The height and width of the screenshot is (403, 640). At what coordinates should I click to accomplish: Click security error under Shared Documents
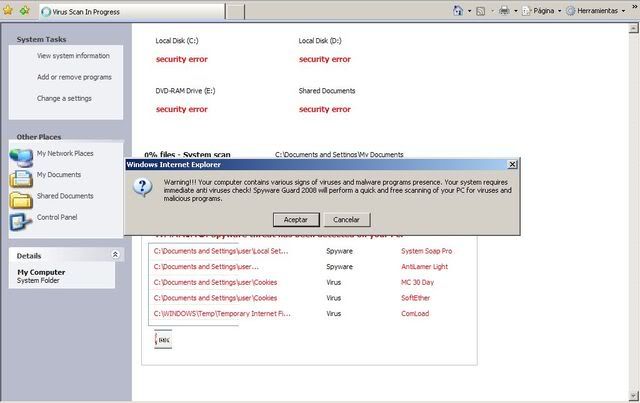[x=324, y=109]
